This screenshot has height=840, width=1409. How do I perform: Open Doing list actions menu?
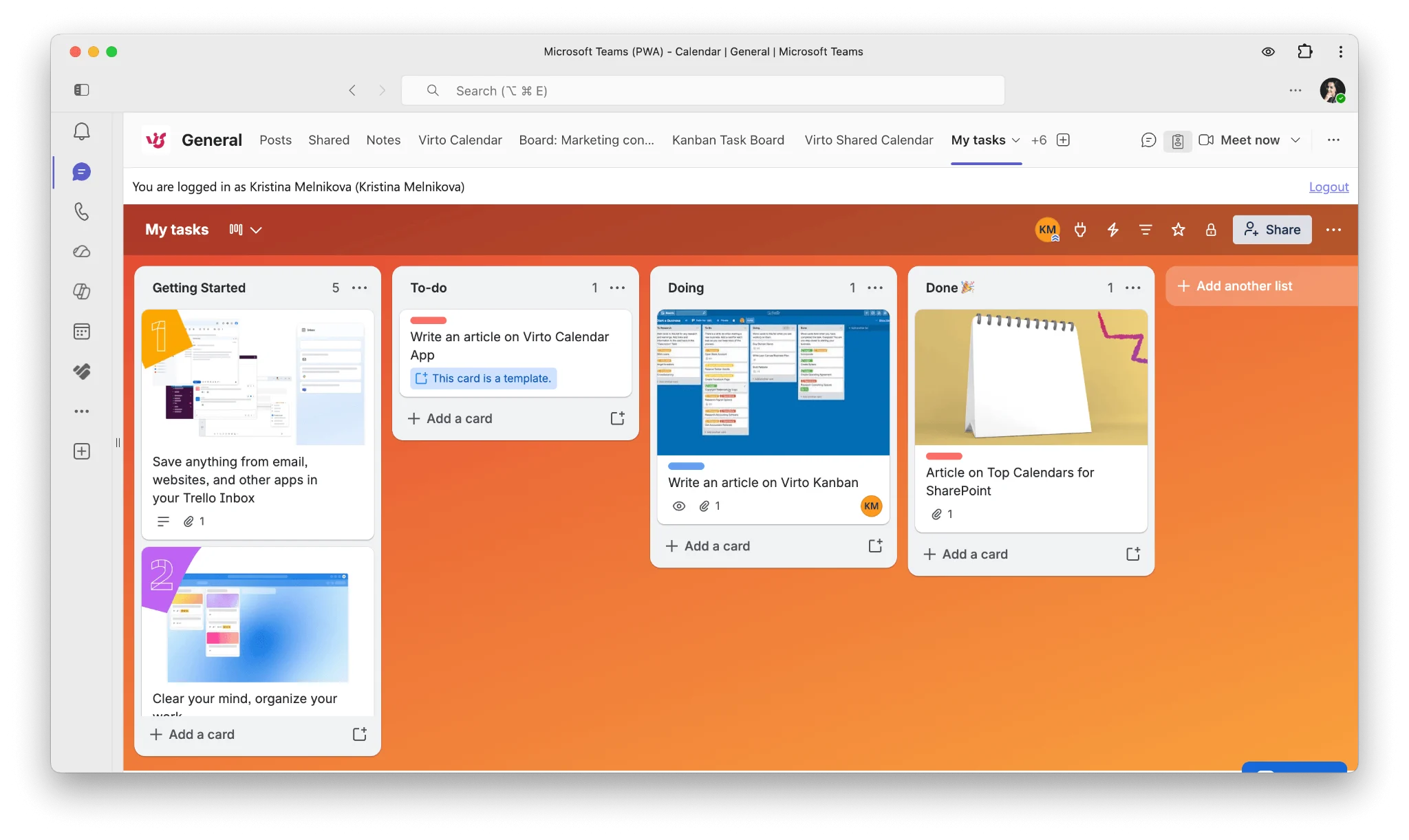pos(875,288)
